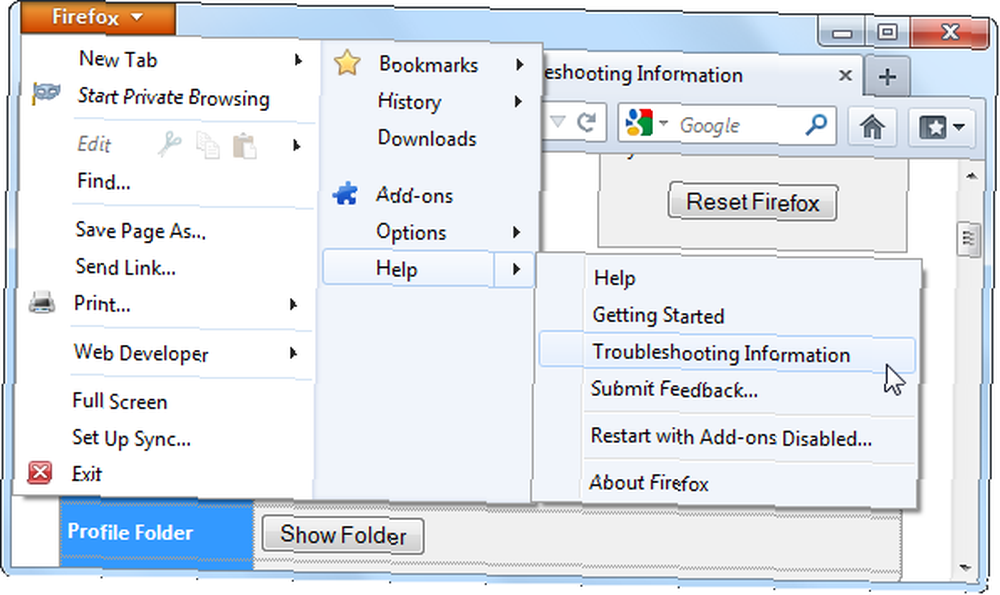This screenshot has height=595, width=1000.
Task: Start Private Browsing from menu
Action: click(173, 97)
